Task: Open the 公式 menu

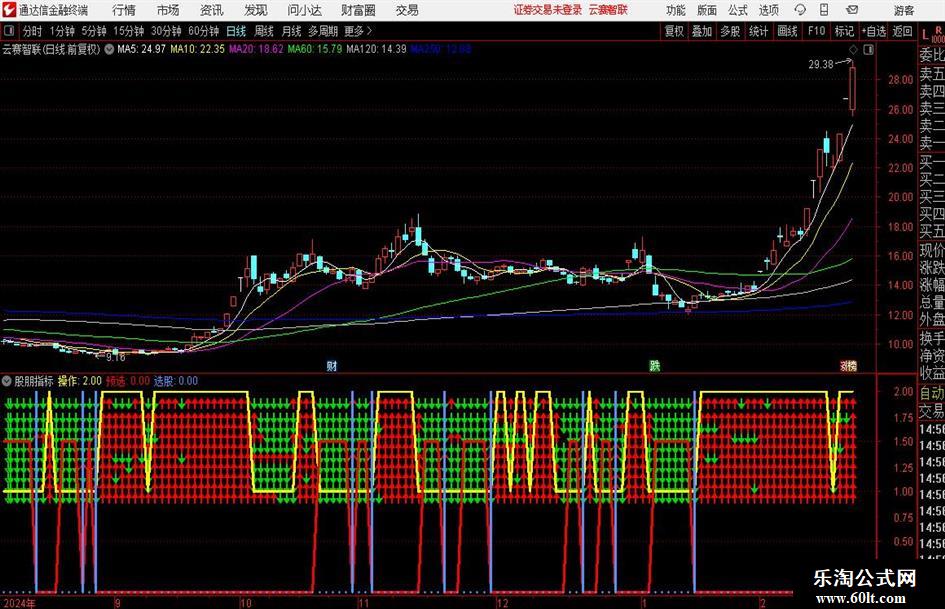Action: pyautogui.click(x=738, y=10)
